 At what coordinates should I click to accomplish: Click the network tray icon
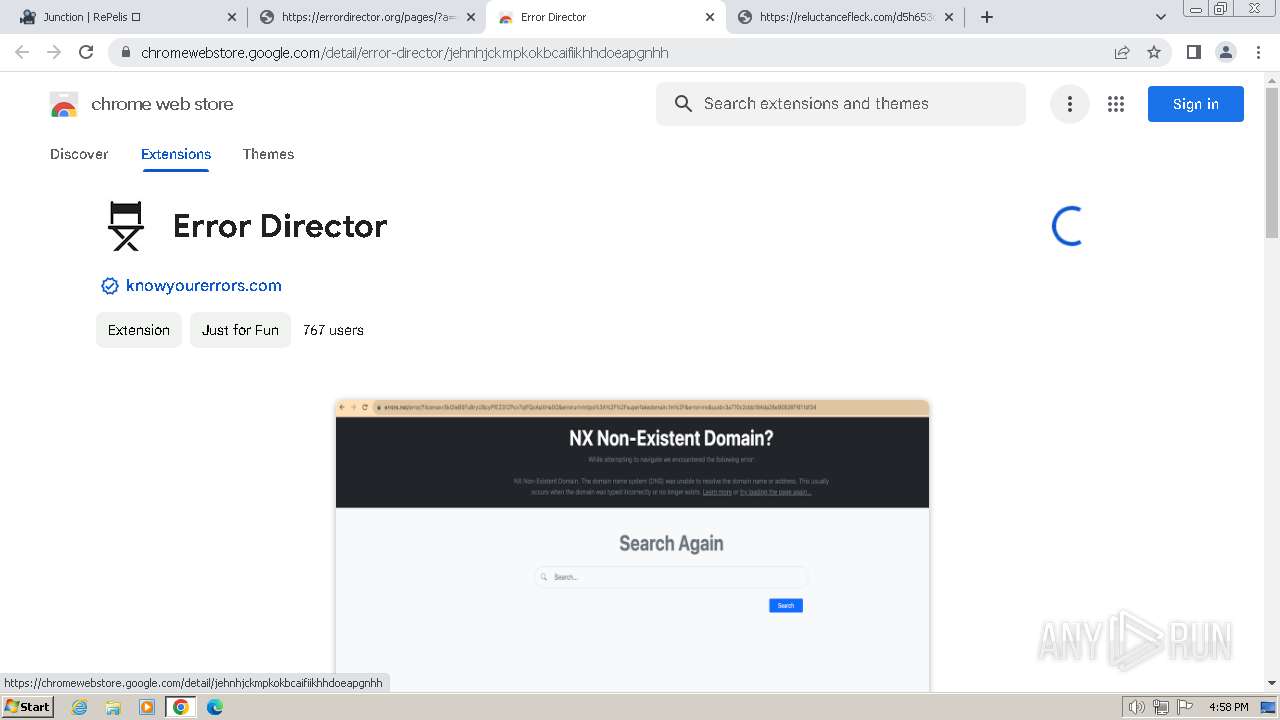[1160, 707]
